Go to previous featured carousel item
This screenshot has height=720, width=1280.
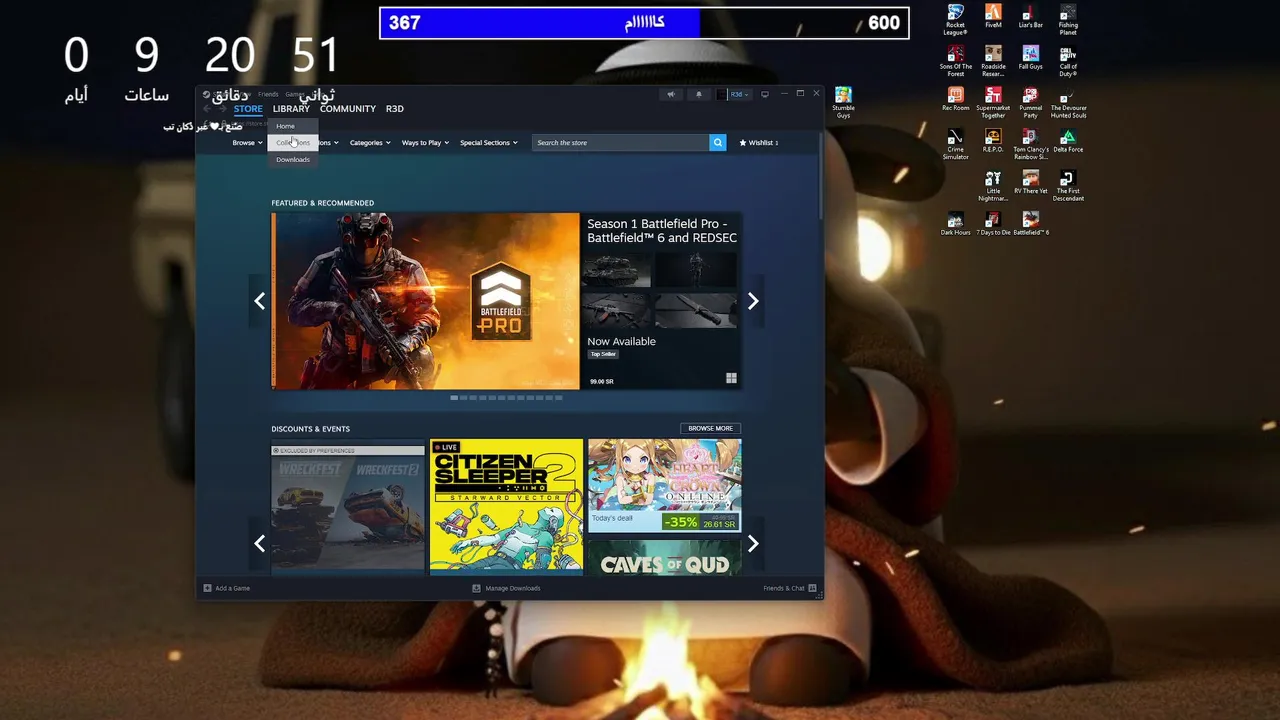(259, 301)
